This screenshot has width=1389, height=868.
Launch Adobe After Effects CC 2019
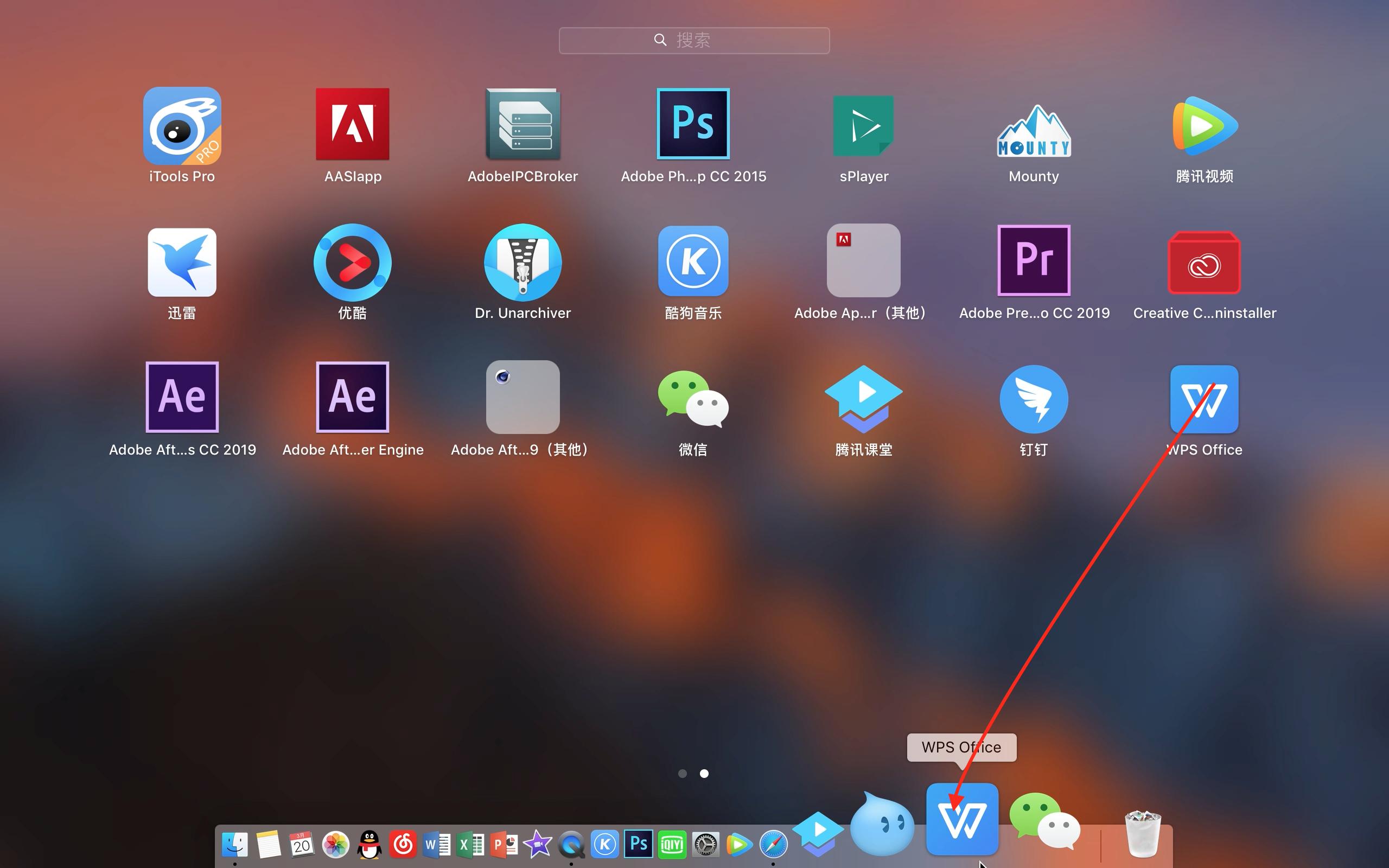181,396
